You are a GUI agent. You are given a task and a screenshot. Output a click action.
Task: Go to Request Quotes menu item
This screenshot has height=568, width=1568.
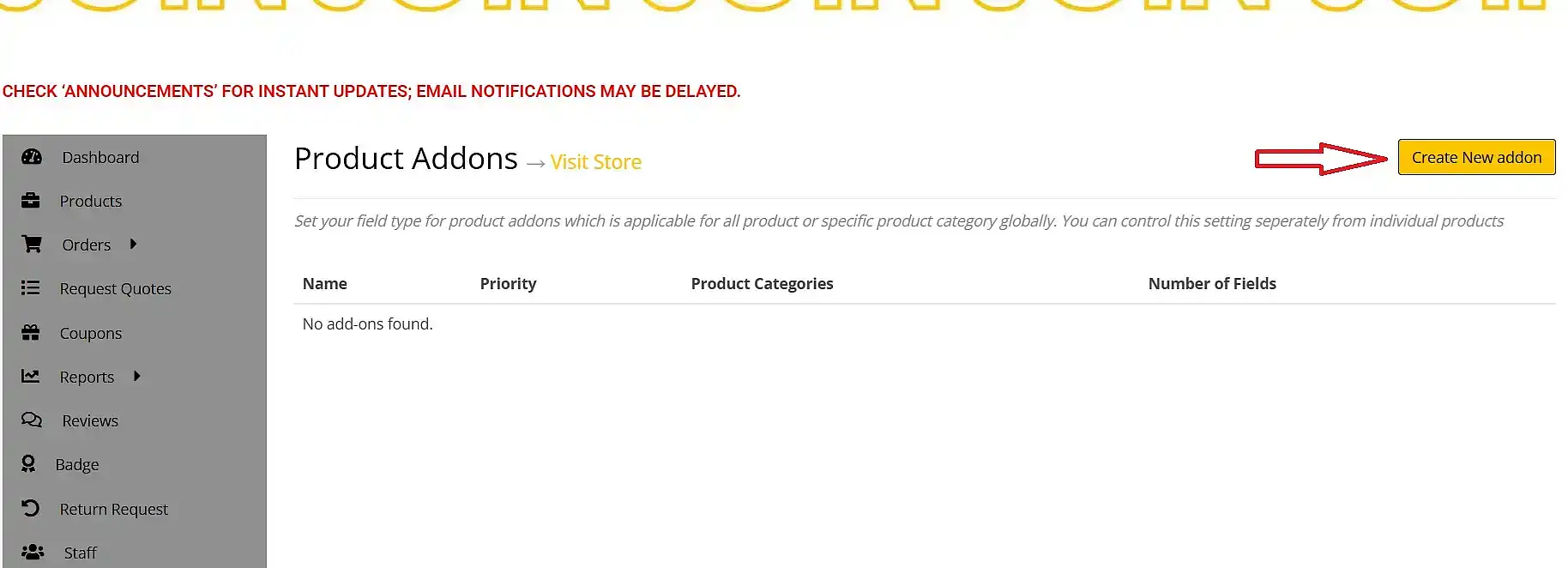coord(116,289)
